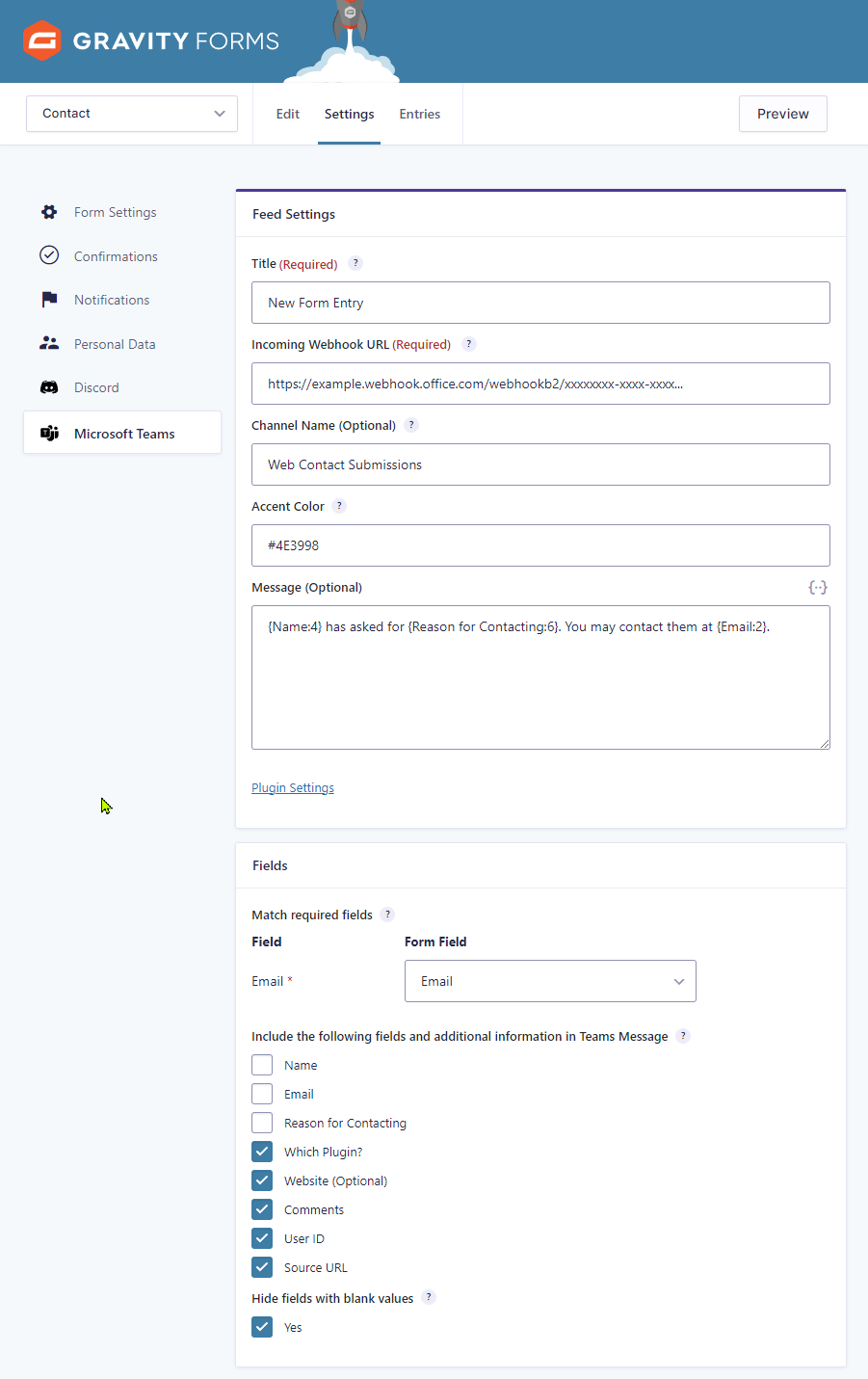Open the Title help tooltip
868x1379 pixels.
(355, 262)
